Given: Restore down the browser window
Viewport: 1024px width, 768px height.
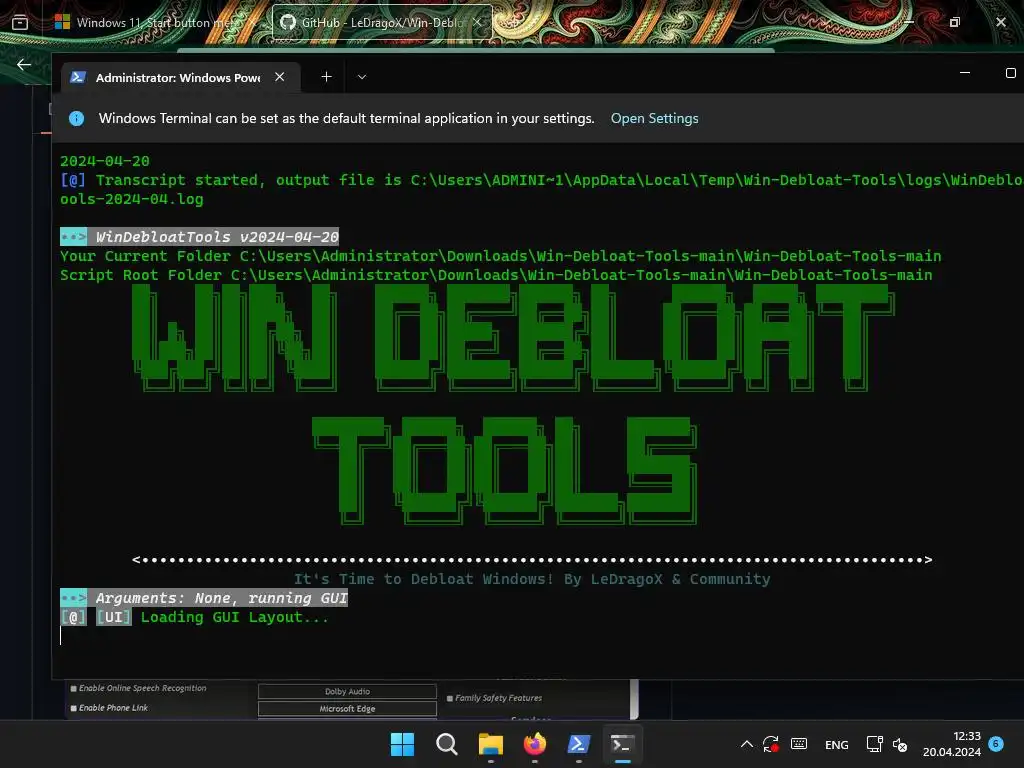Looking at the screenshot, I should pyautogui.click(x=955, y=22).
